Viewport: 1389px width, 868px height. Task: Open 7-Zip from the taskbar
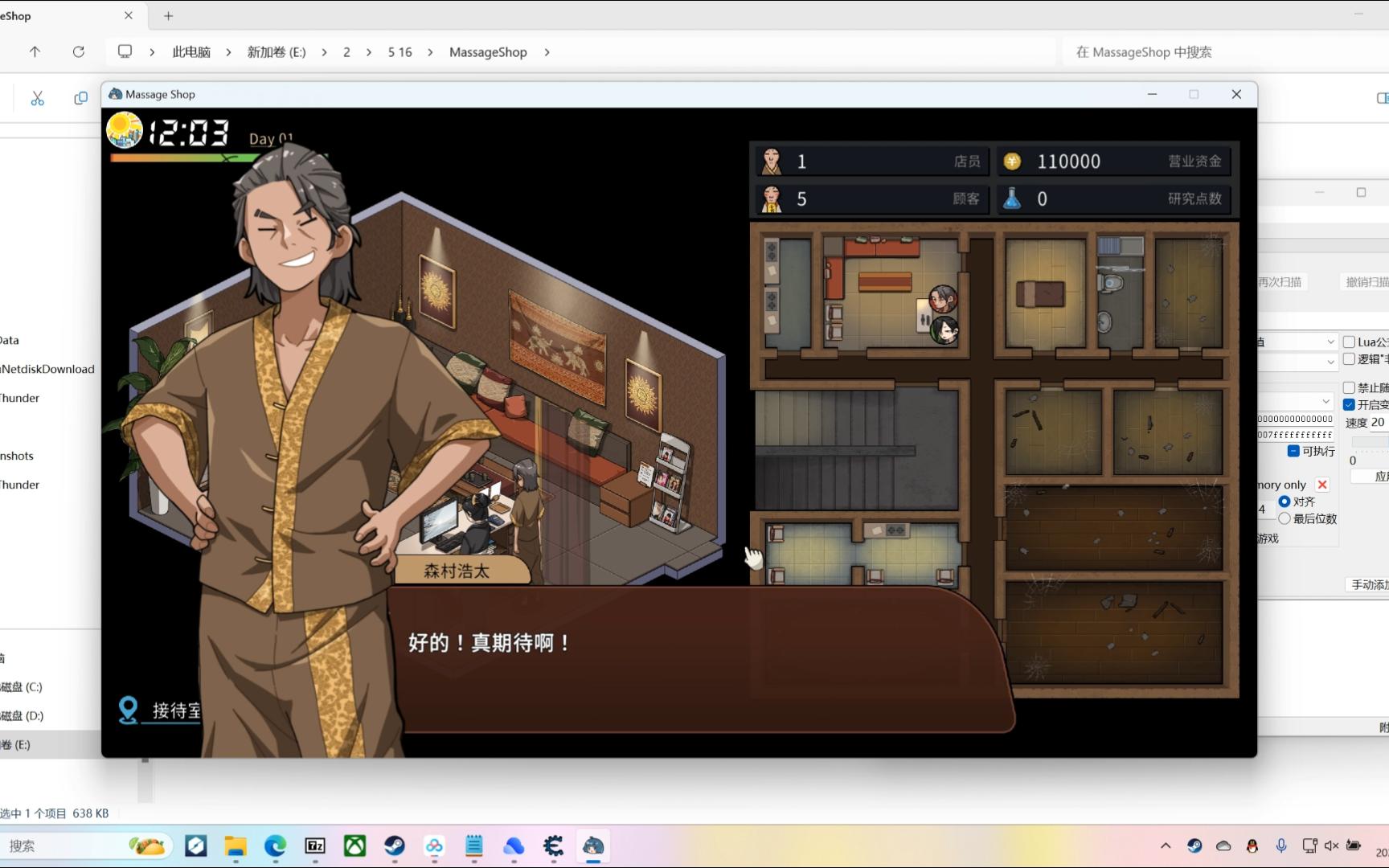point(315,845)
